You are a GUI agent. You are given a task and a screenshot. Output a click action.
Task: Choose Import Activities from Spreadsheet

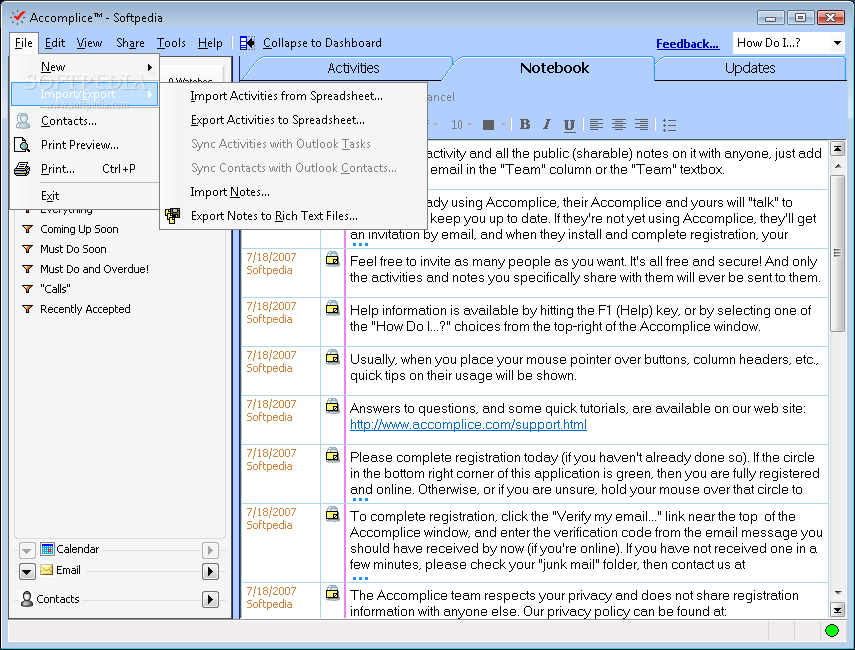coord(293,96)
